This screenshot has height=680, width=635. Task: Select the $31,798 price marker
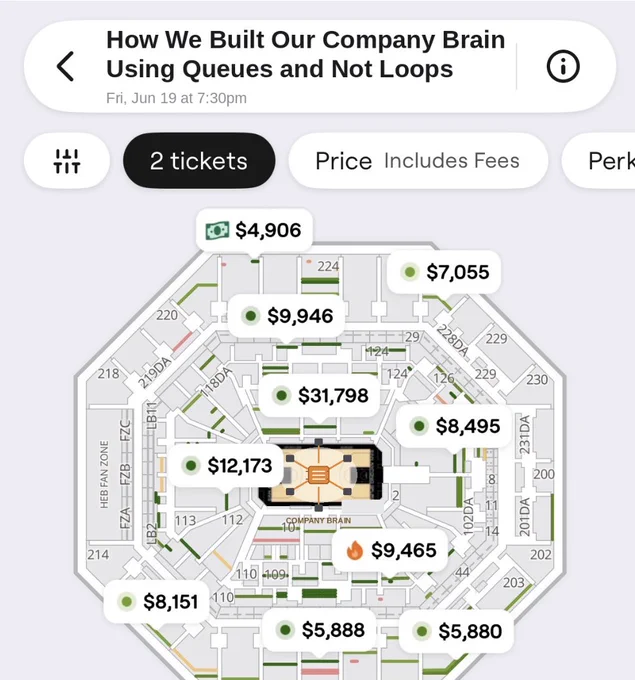pos(319,395)
